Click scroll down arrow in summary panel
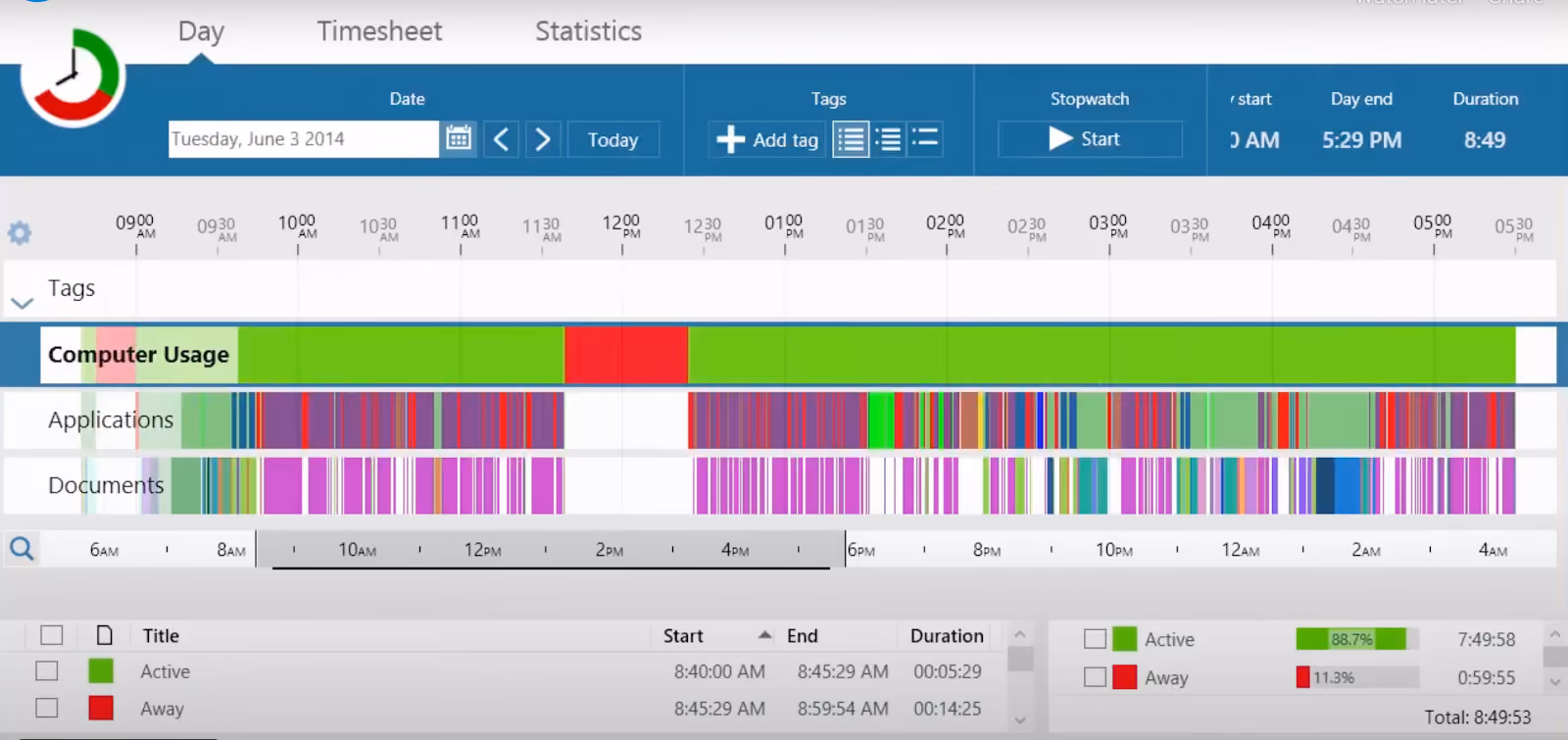Viewport: 1568px width, 740px height. (1554, 682)
